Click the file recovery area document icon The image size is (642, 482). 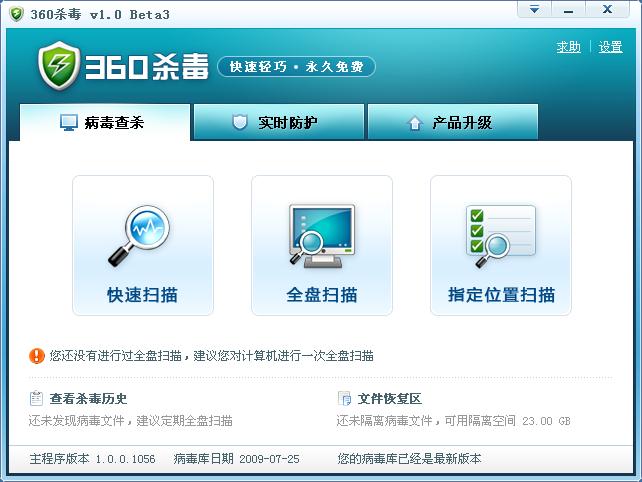click(x=344, y=398)
